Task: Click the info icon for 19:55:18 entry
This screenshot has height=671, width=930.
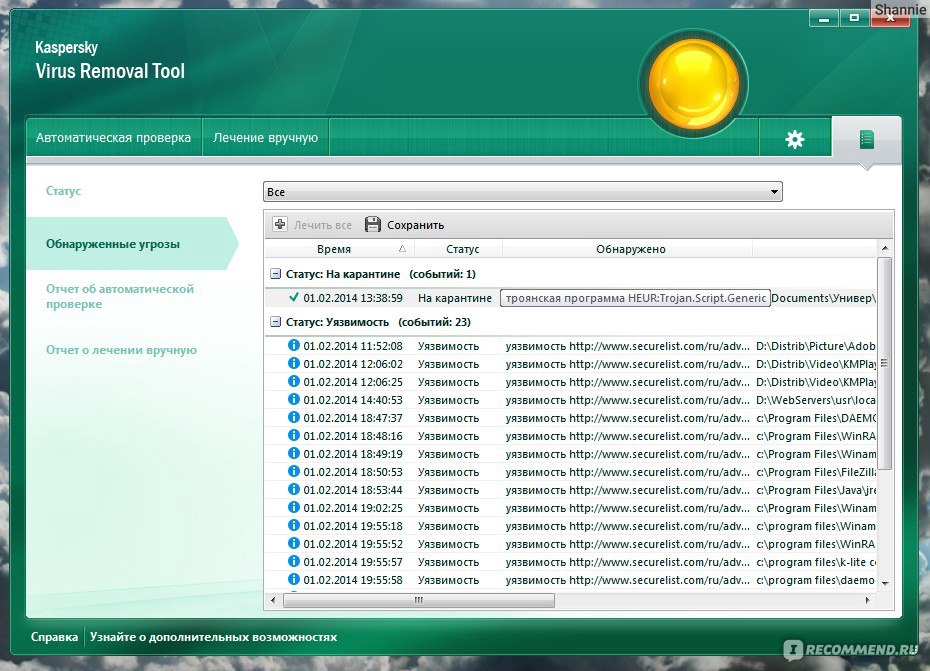Action: coord(294,525)
